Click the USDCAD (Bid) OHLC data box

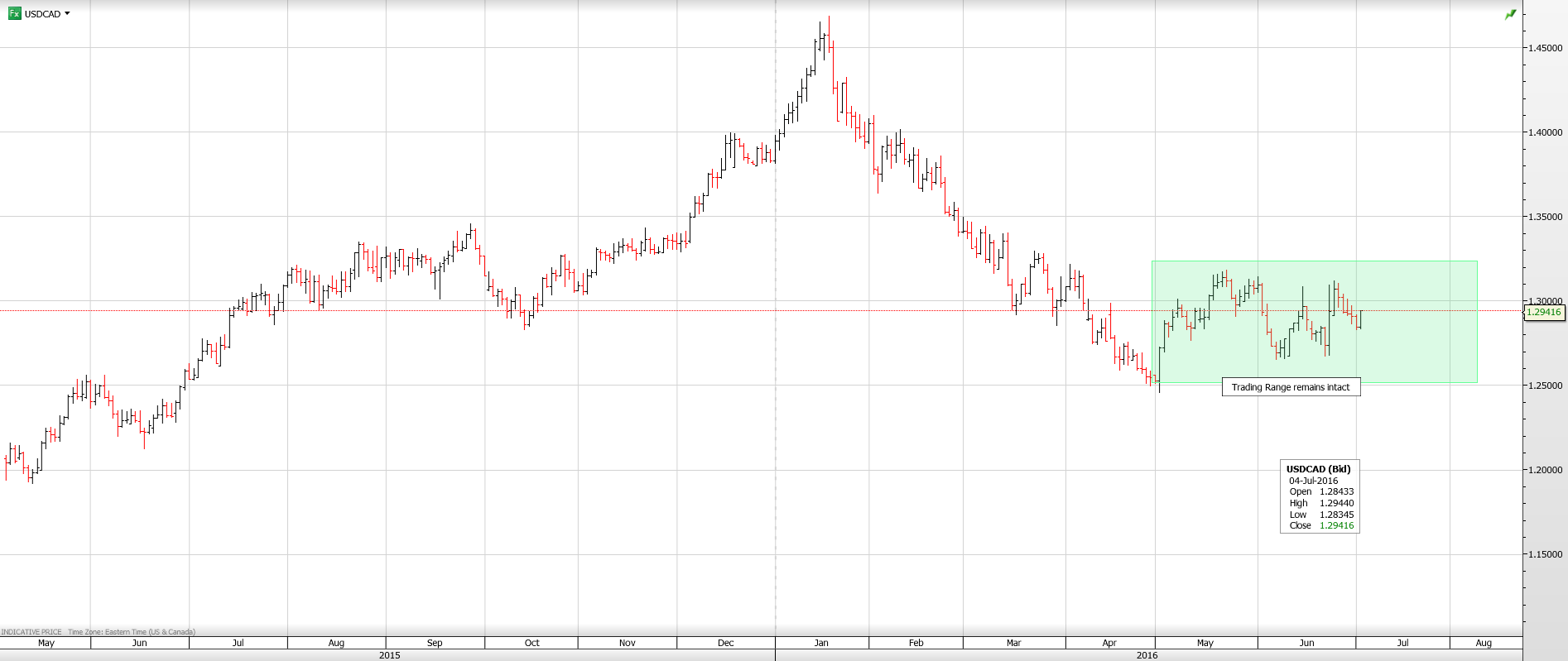coord(1319,496)
